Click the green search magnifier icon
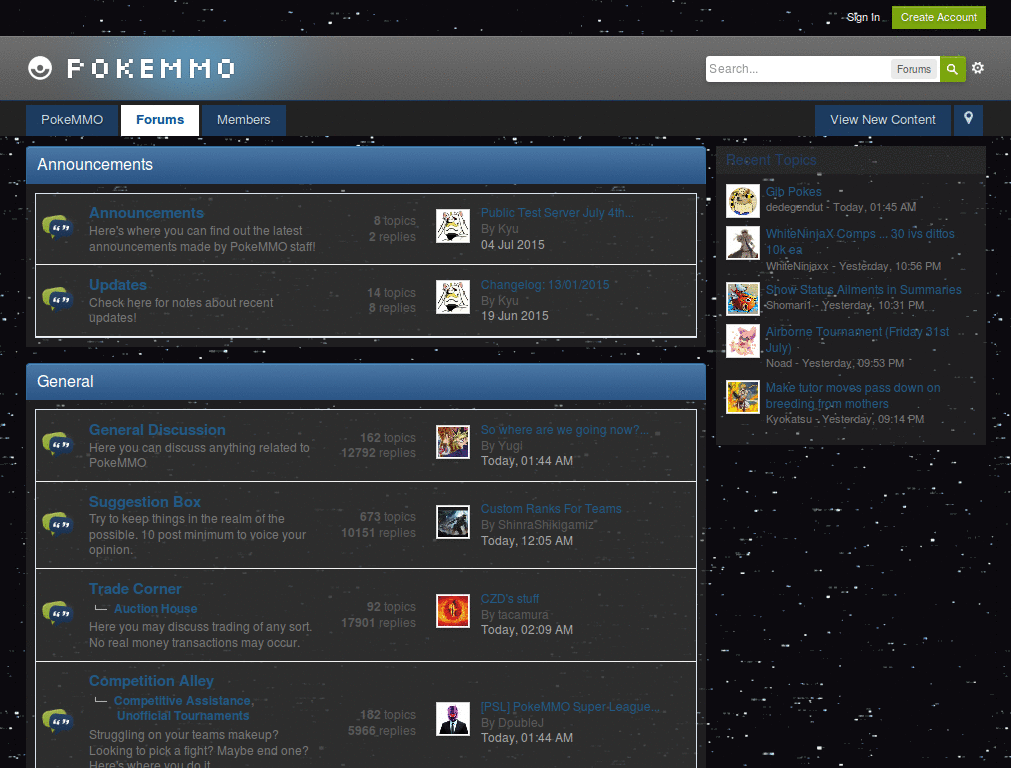This screenshot has height=768, width=1024. (951, 68)
